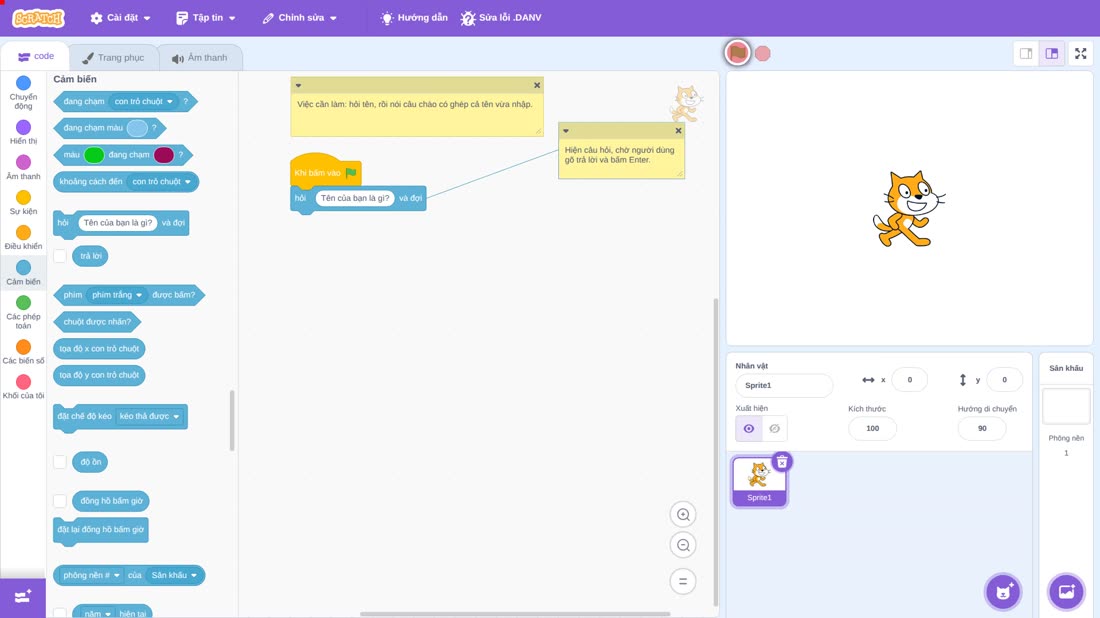The height and width of the screenshot is (618, 1100).
Task: Open the Cài đặt menu
Action: (121, 18)
